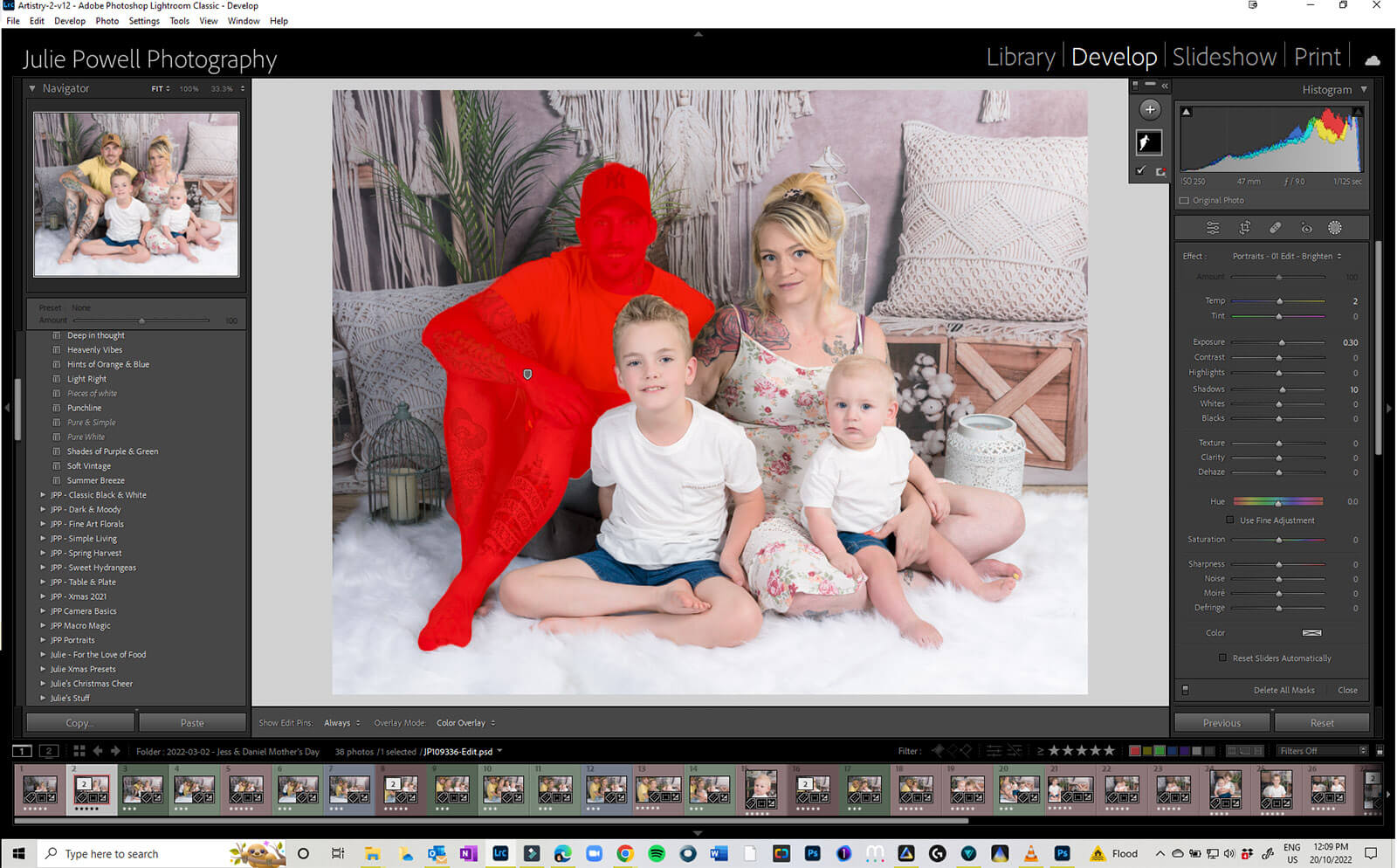Image resolution: width=1397 pixels, height=868 pixels.
Task: Check the Use Fine Adjustment box
Action: (x=1230, y=520)
